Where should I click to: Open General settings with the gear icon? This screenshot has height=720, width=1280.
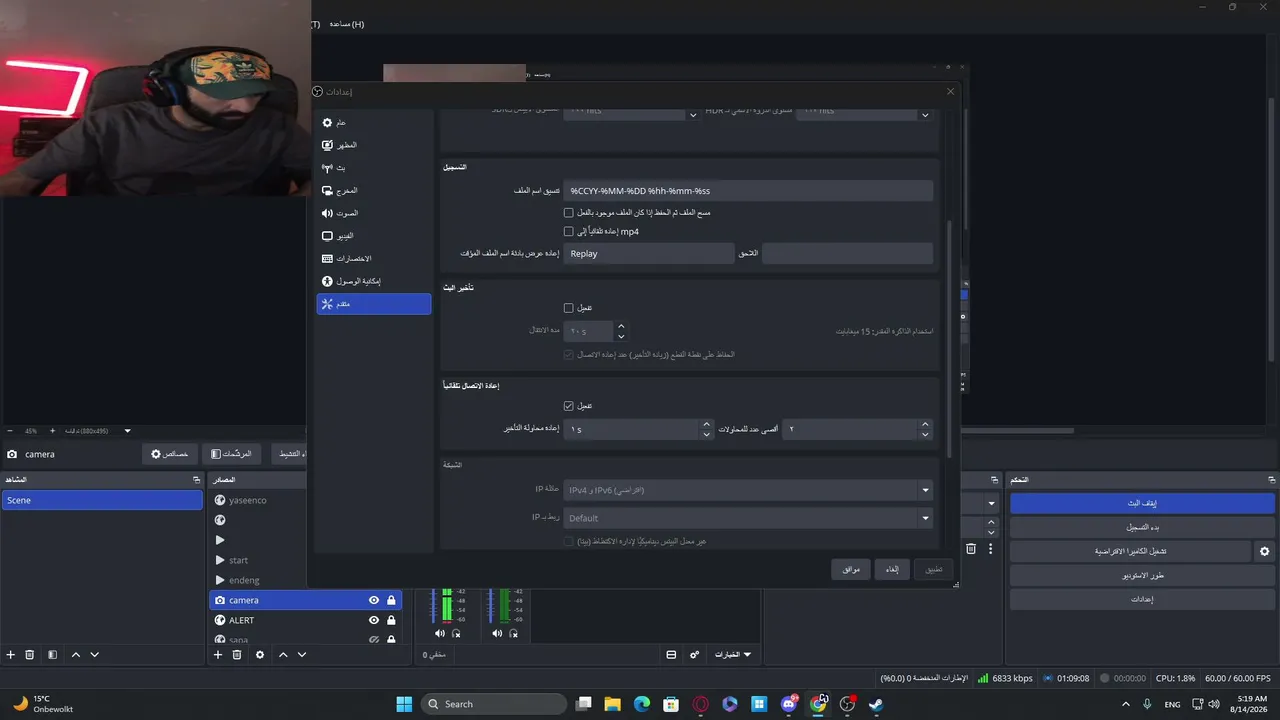327,122
